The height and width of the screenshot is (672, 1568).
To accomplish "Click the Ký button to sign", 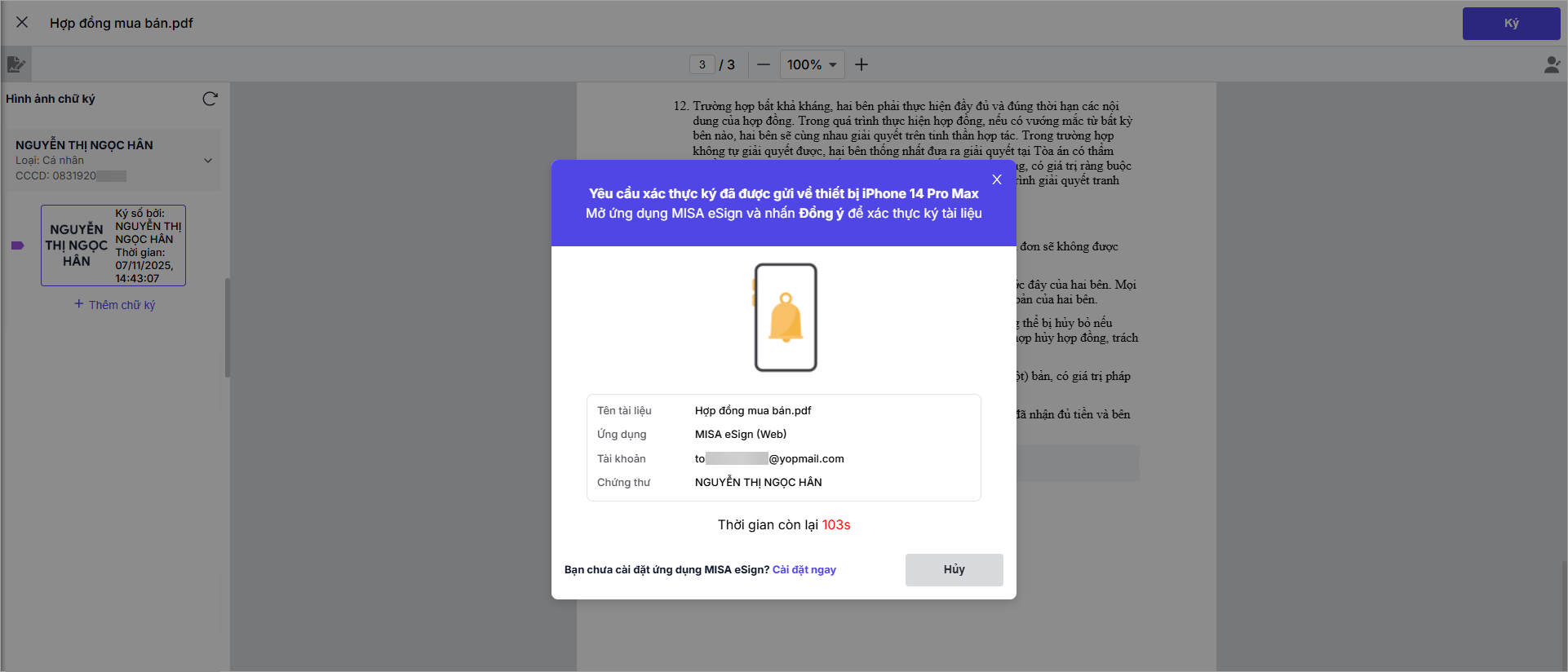I will pyautogui.click(x=1510, y=24).
